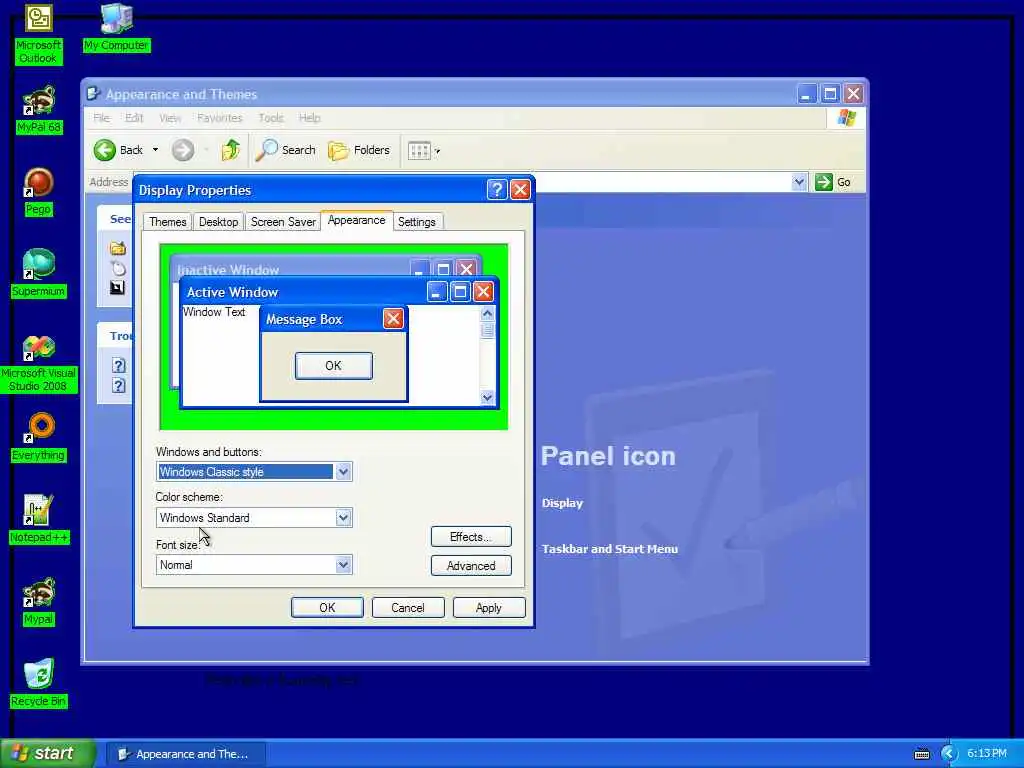Click first help icon under Troubleshooters panel
The height and width of the screenshot is (768, 1024).
(118, 366)
